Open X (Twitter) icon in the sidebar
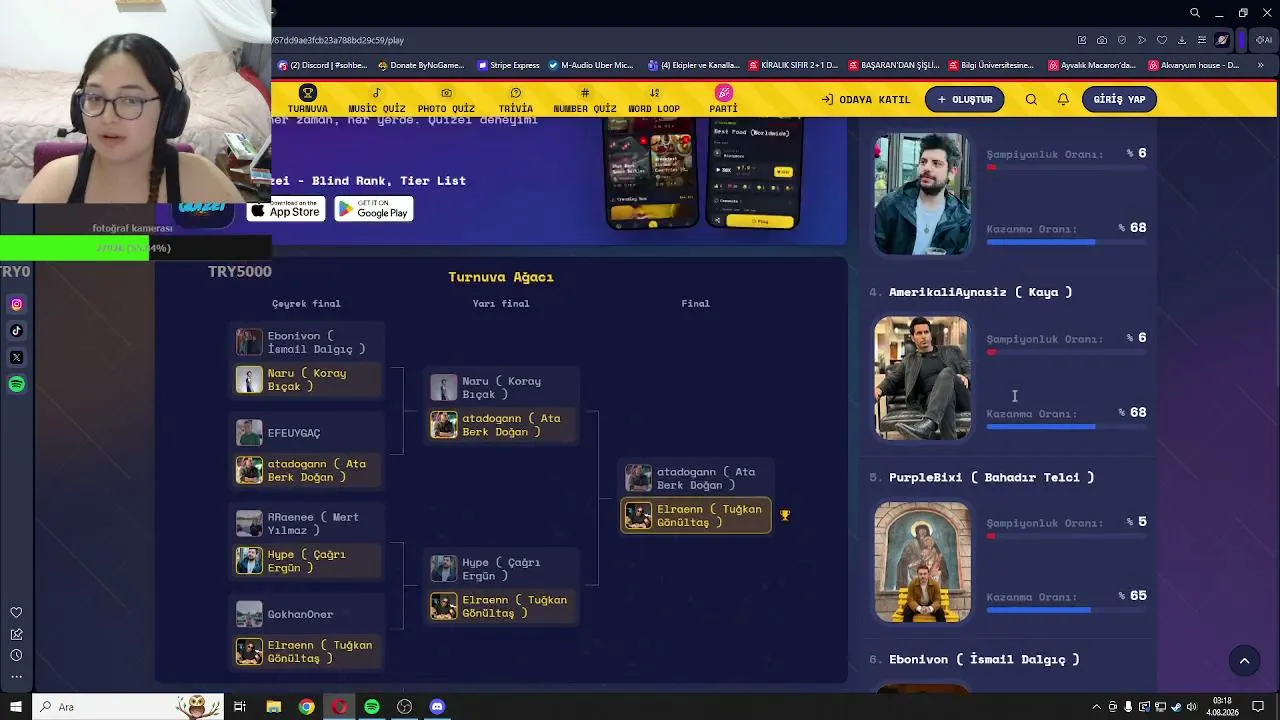Viewport: 1280px width, 720px height. pos(16,358)
